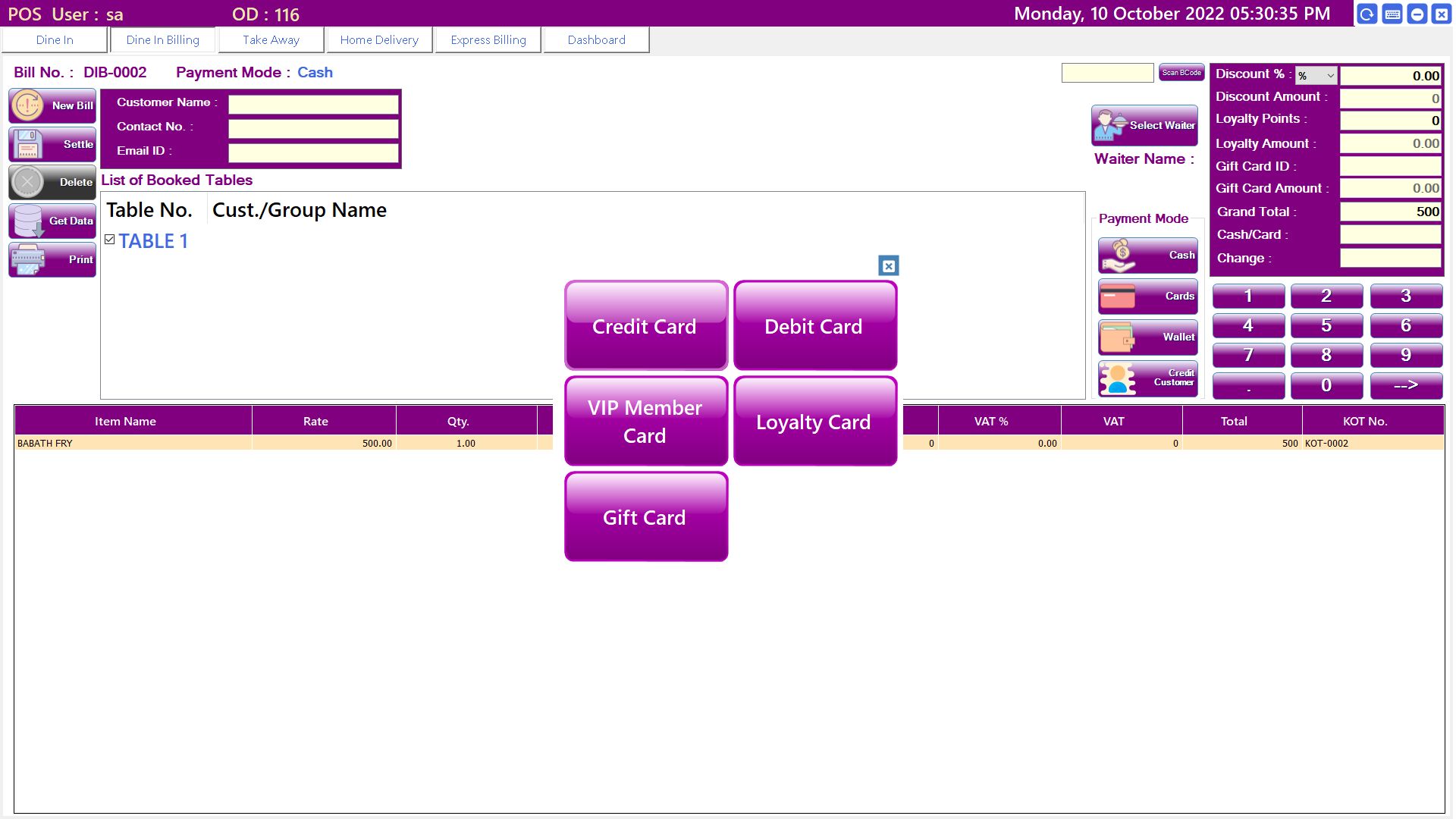1456x819 pixels.
Task: Uncheck the TABLE 1 checkbox
Action: pyautogui.click(x=110, y=240)
